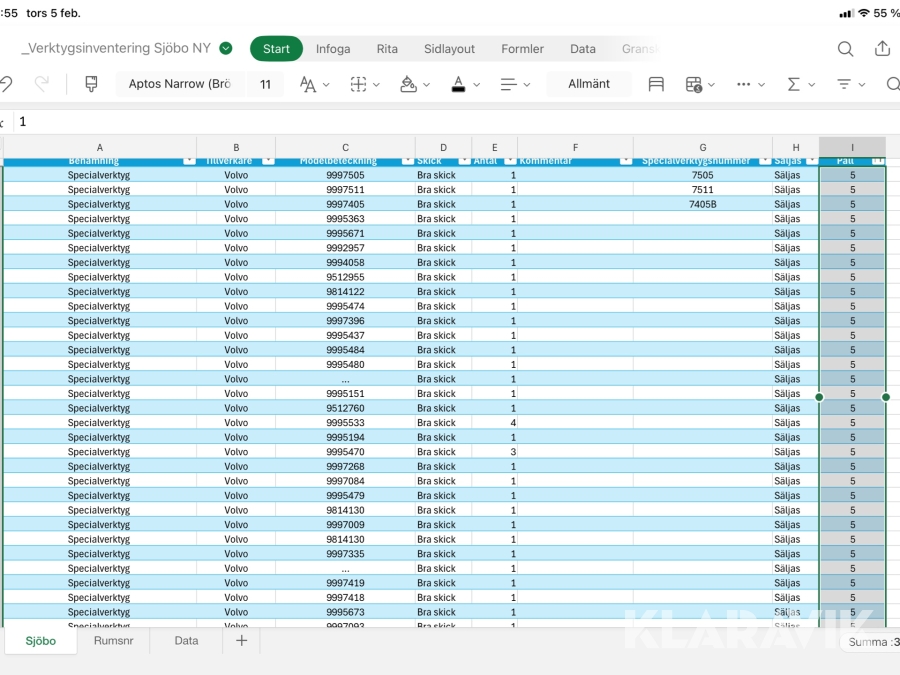Add a new sheet with plus button
This screenshot has height=675, width=900.
point(241,641)
